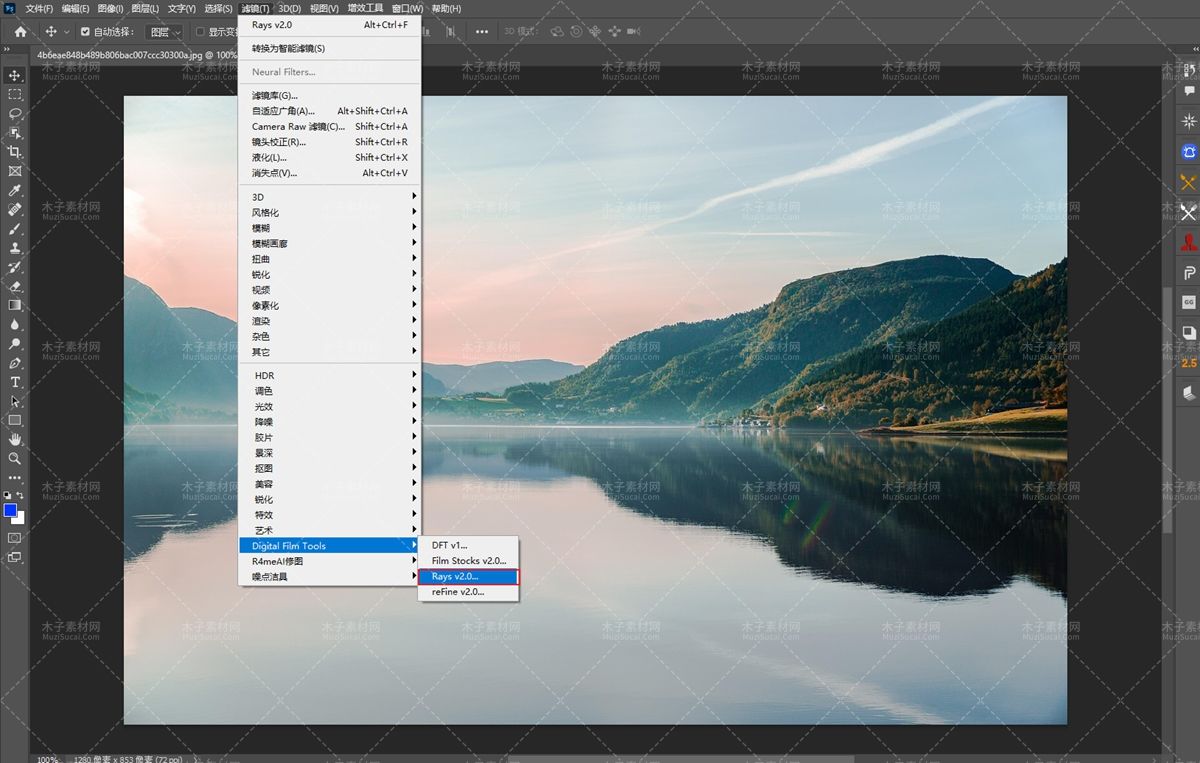Choose Rays v2.0... in Digital Film Tools submenu
Screen dimensions: 1200x763
(x=468, y=576)
